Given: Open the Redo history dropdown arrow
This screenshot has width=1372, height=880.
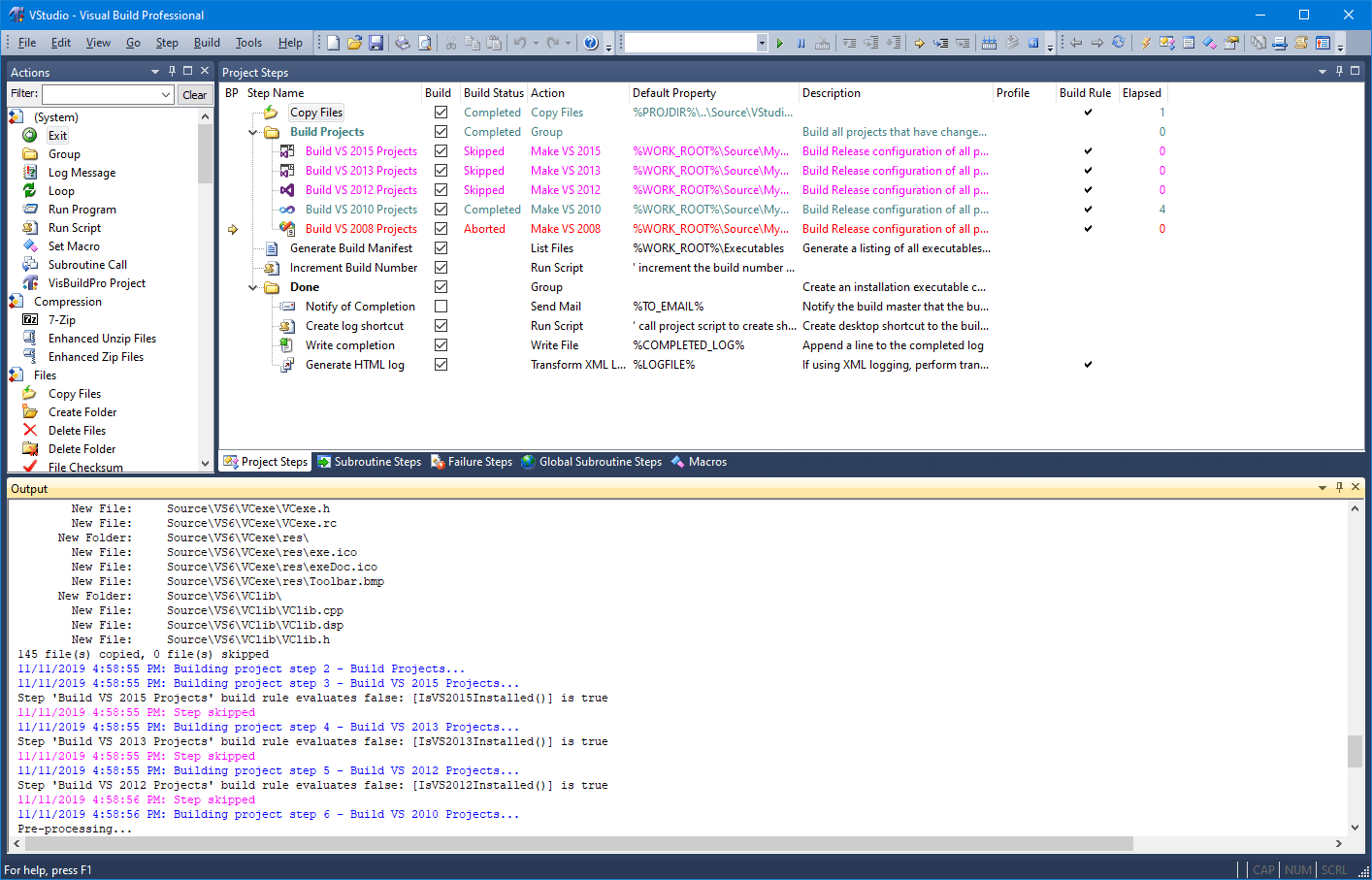Looking at the screenshot, I should (569, 43).
